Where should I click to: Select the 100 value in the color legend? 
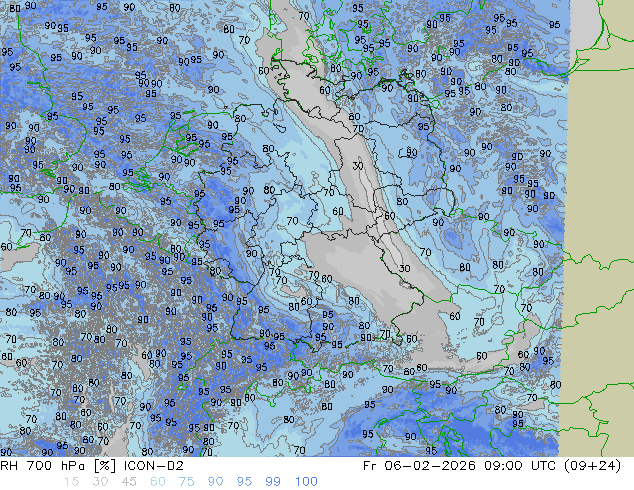point(306,482)
